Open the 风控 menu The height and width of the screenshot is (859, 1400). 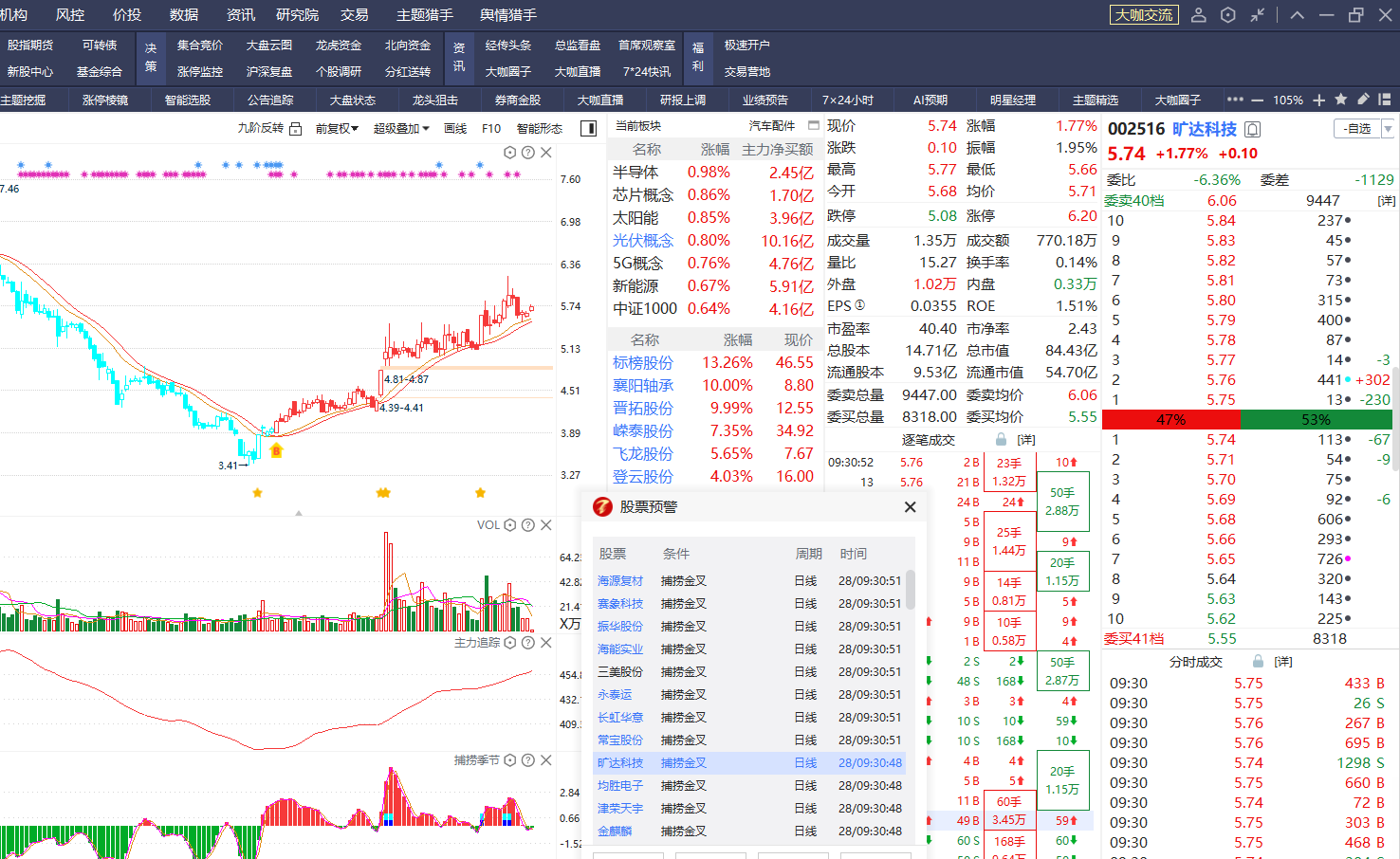pyautogui.click(x=70, y=15)
